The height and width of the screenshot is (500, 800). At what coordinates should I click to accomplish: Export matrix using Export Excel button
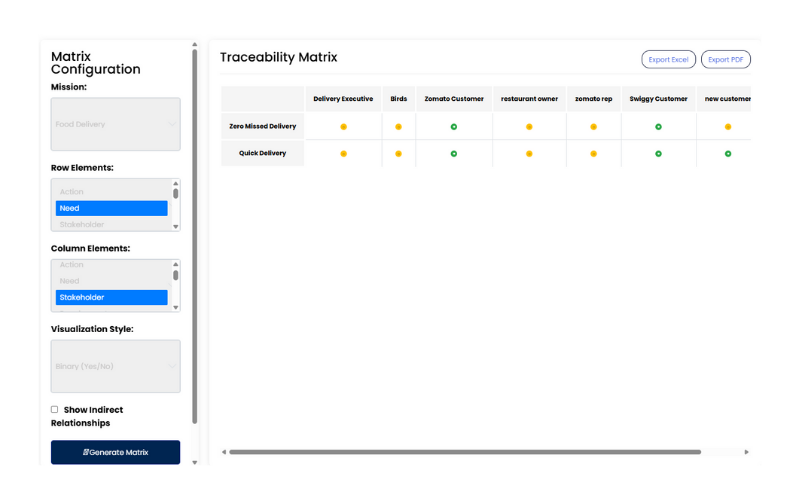668,60
